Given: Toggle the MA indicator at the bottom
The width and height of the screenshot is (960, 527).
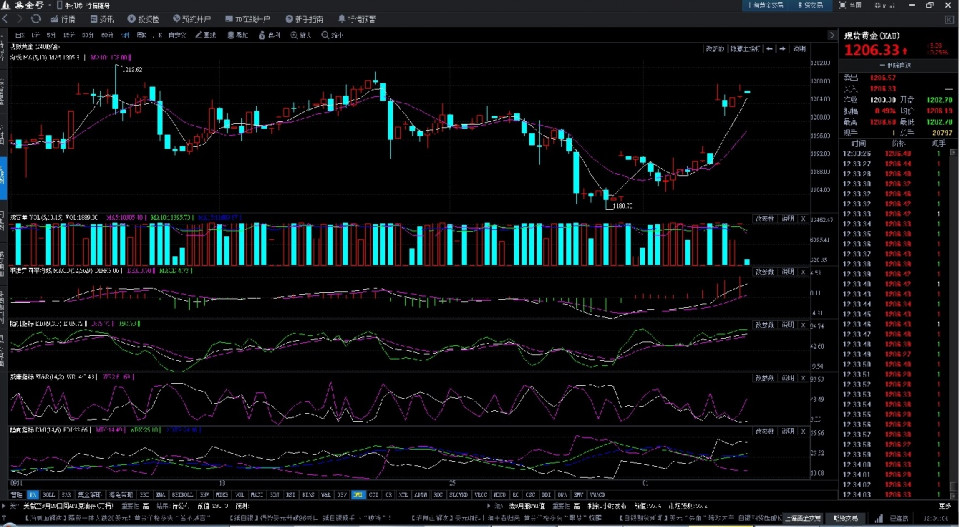Looking at the screenshot, I should click(33, 494).
